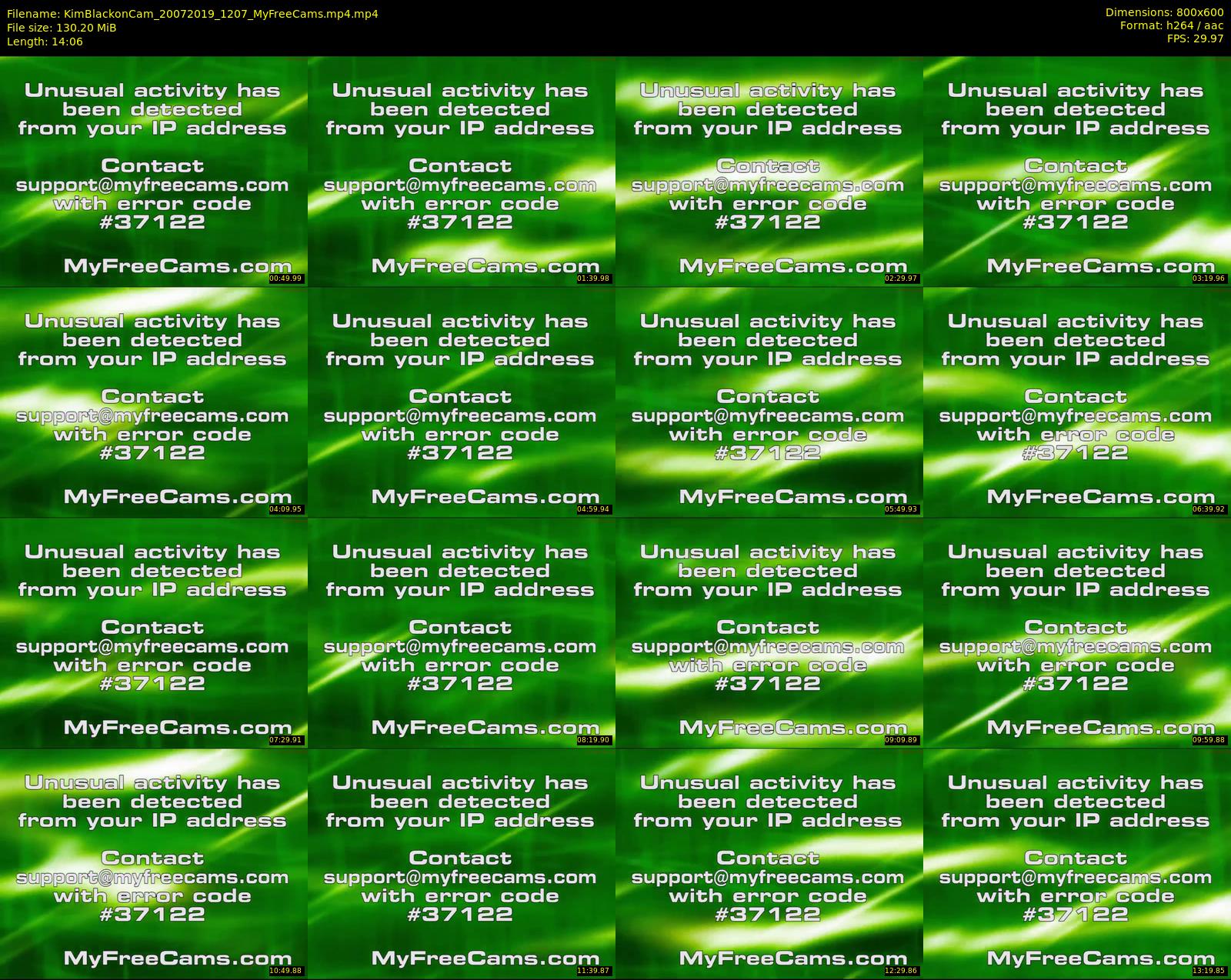The image size is (1231, 980).
Task: Pick the frame thumbnail at 08:19.90
Action: [461, 632]
